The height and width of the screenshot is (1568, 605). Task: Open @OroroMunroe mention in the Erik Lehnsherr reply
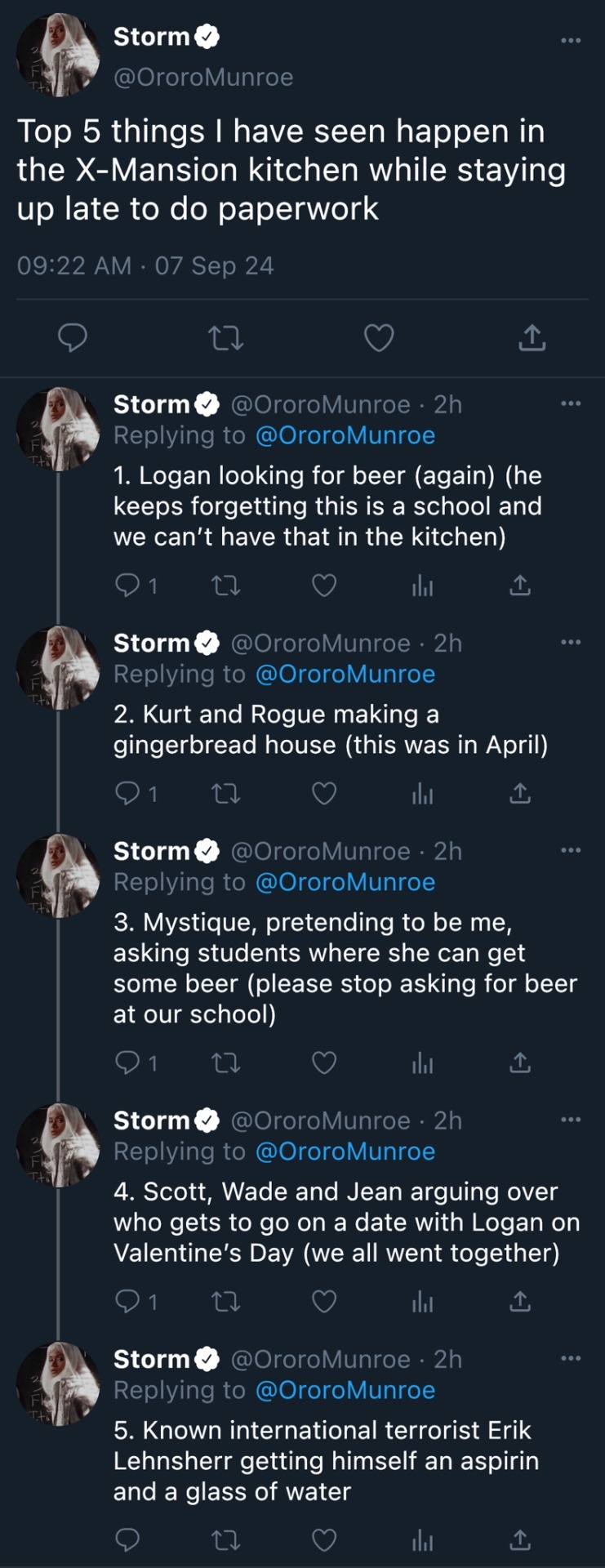(345, 1390)
